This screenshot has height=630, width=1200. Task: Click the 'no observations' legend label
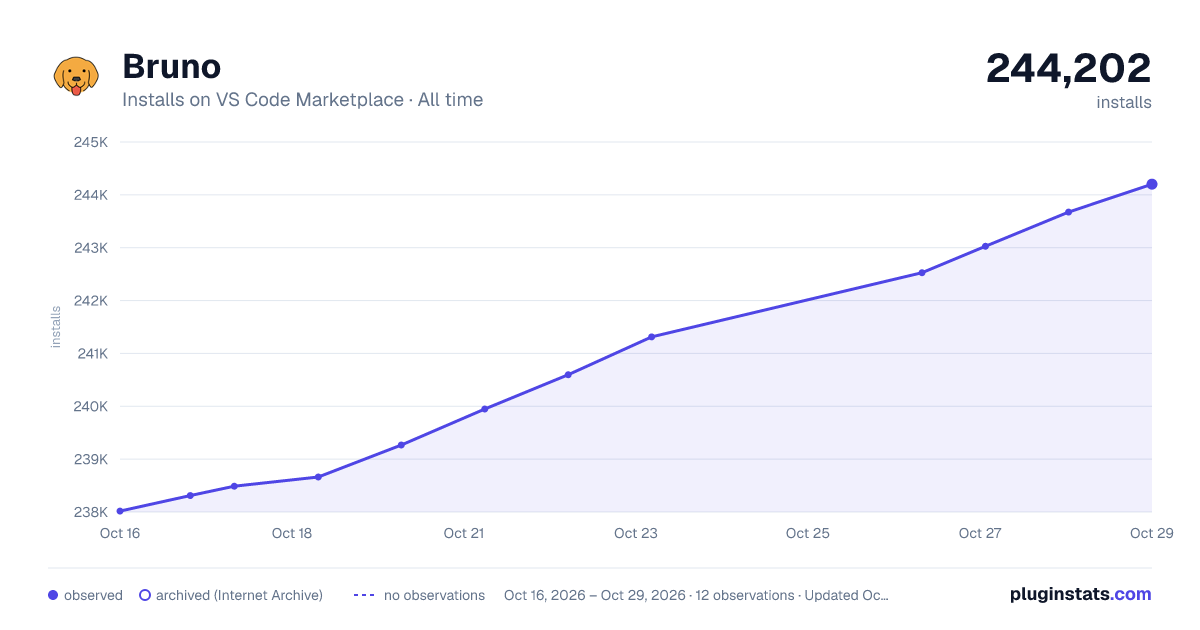point(434,595)
